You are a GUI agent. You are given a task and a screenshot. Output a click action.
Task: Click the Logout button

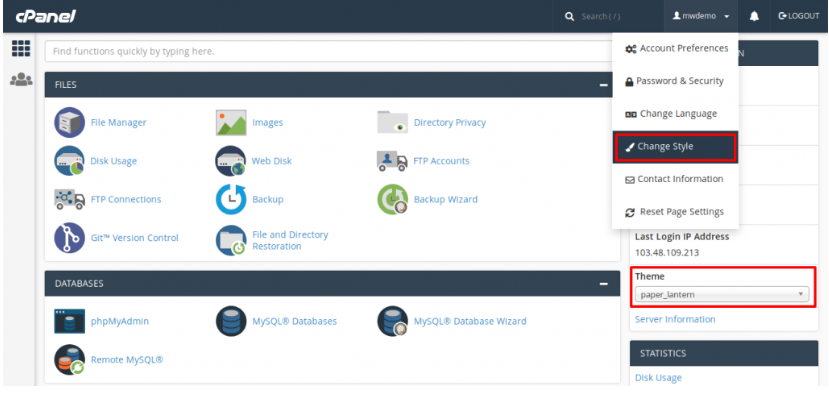click(799, 16)
